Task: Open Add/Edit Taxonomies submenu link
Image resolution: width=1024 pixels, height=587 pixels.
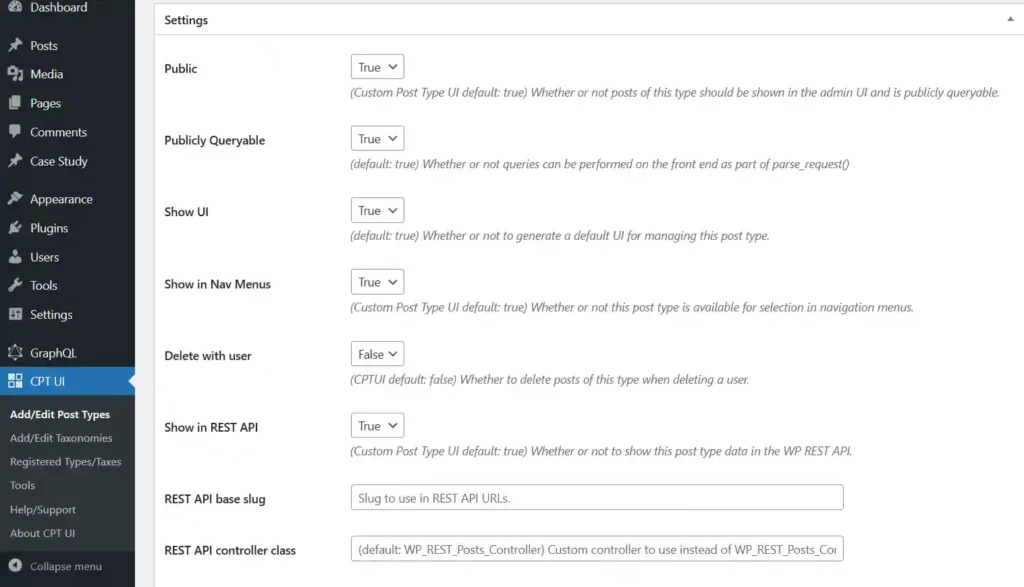Action: point(61,437)
